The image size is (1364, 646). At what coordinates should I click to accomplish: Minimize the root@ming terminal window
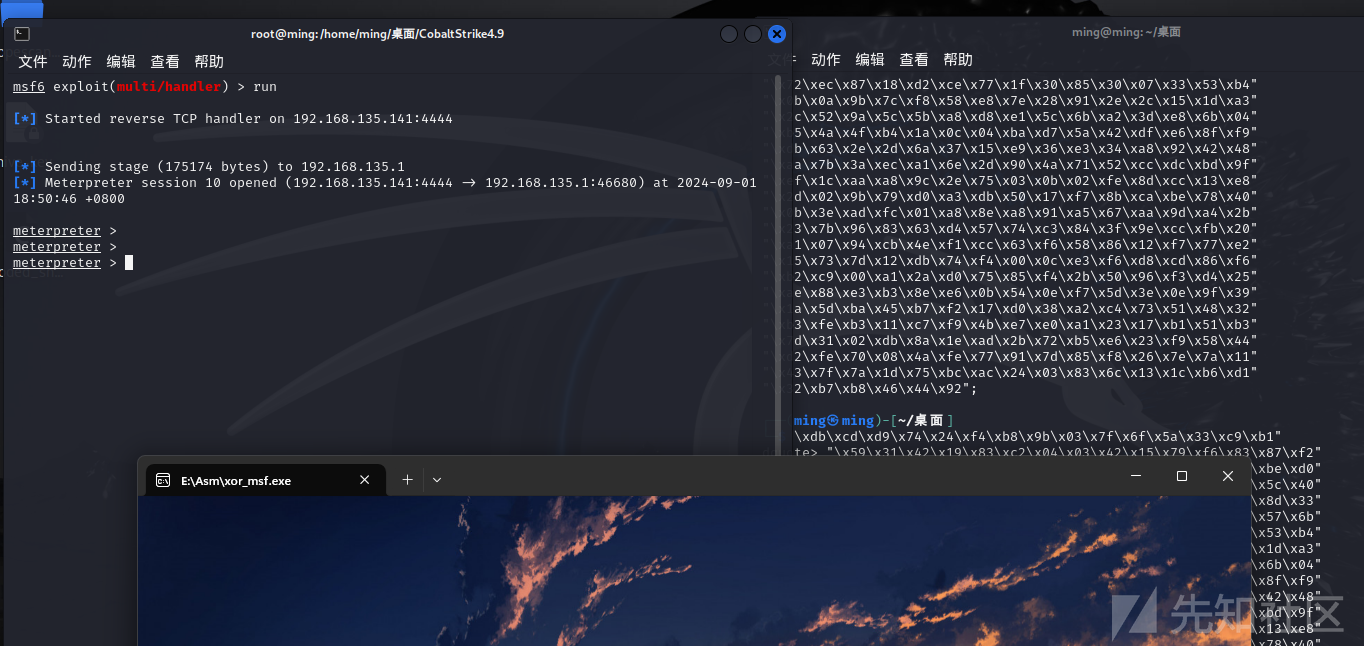(729, 34)
